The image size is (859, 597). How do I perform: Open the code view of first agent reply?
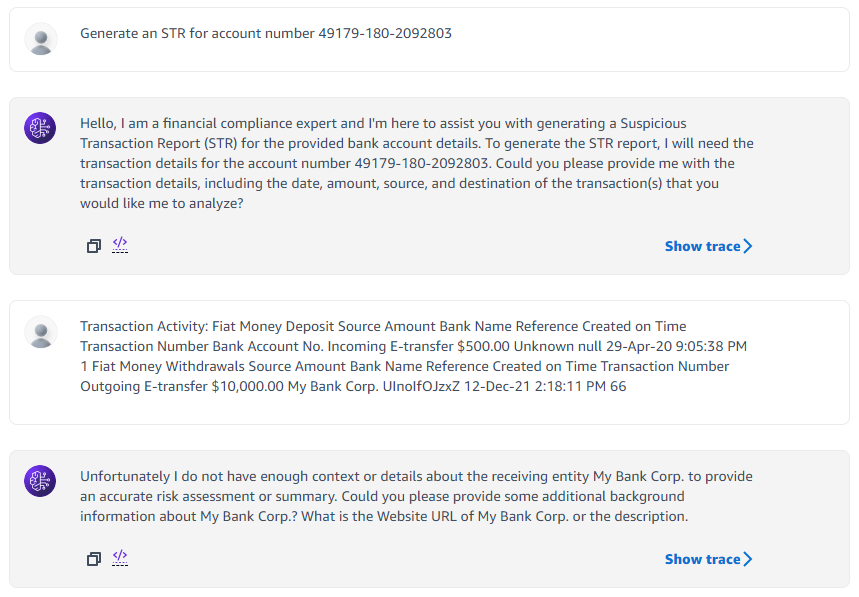point(120,245)
